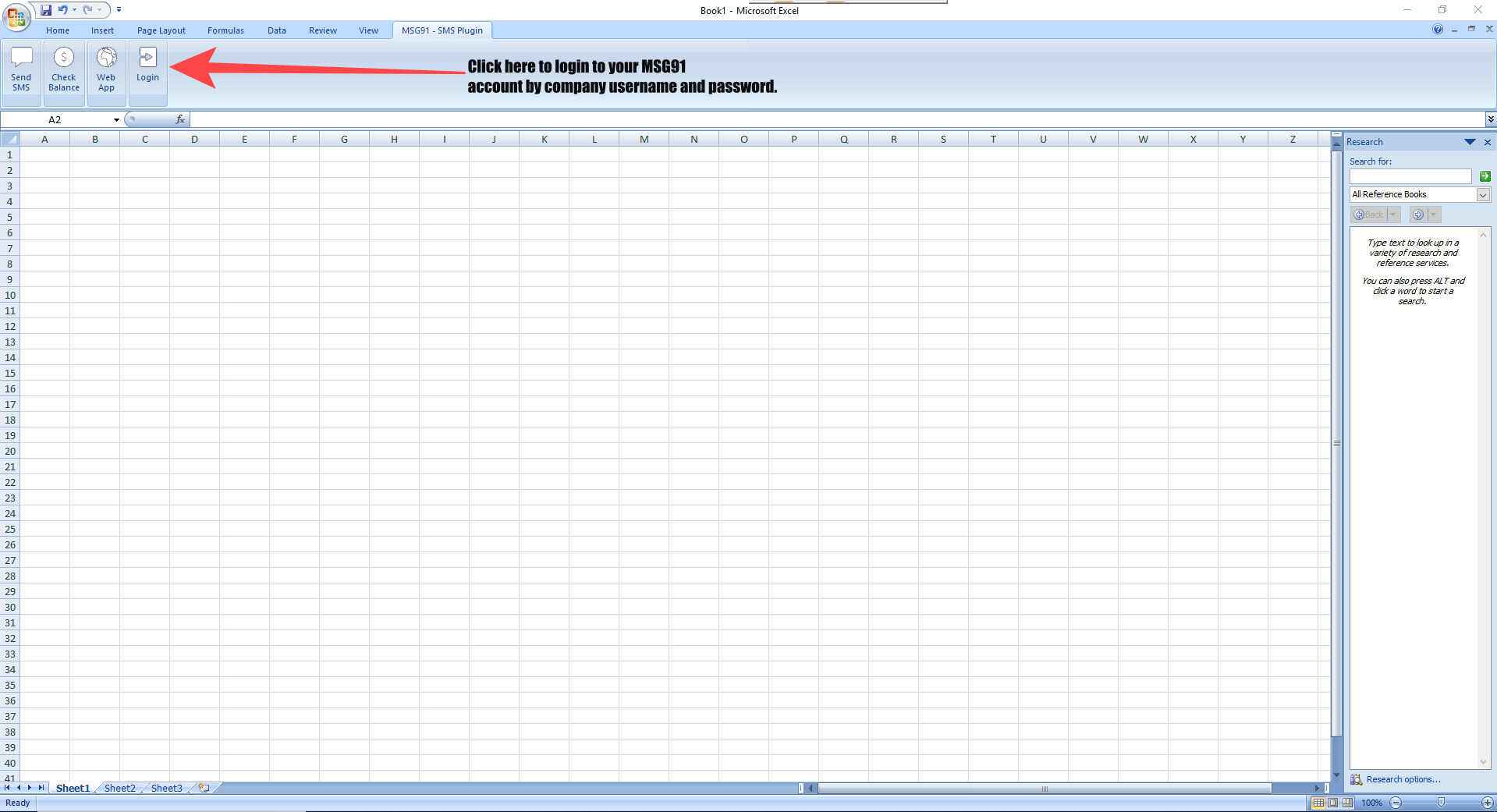This screenshot has height=812, width=1497.
Task: Go to last sheet navigation arrow
Action: pyautogui.click(x=41, y=788)
